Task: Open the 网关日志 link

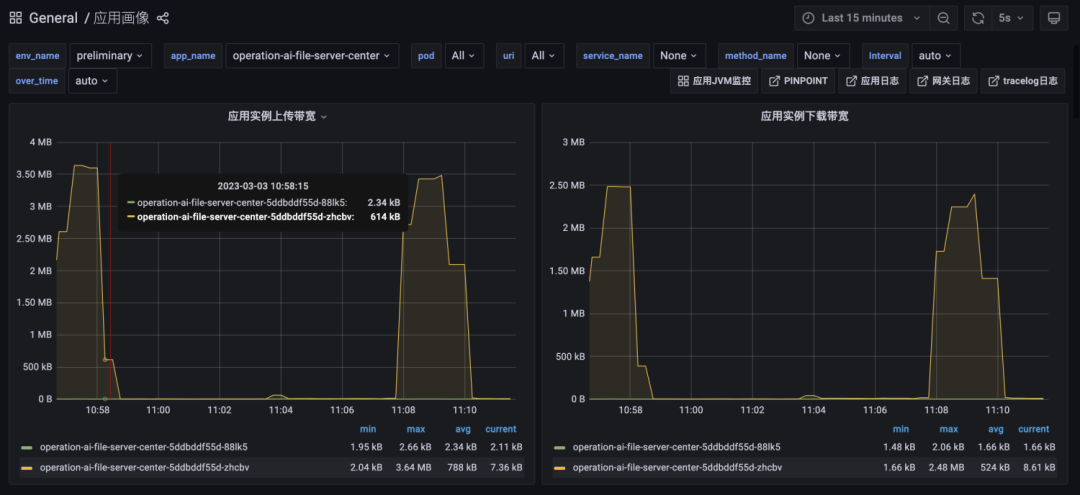Action: [943, 81]
